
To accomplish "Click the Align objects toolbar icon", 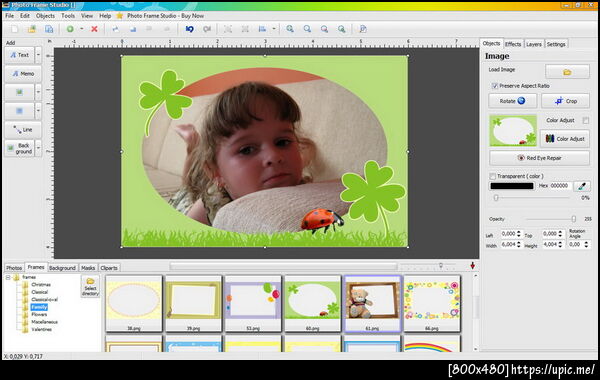I will [x=262, y=29].
